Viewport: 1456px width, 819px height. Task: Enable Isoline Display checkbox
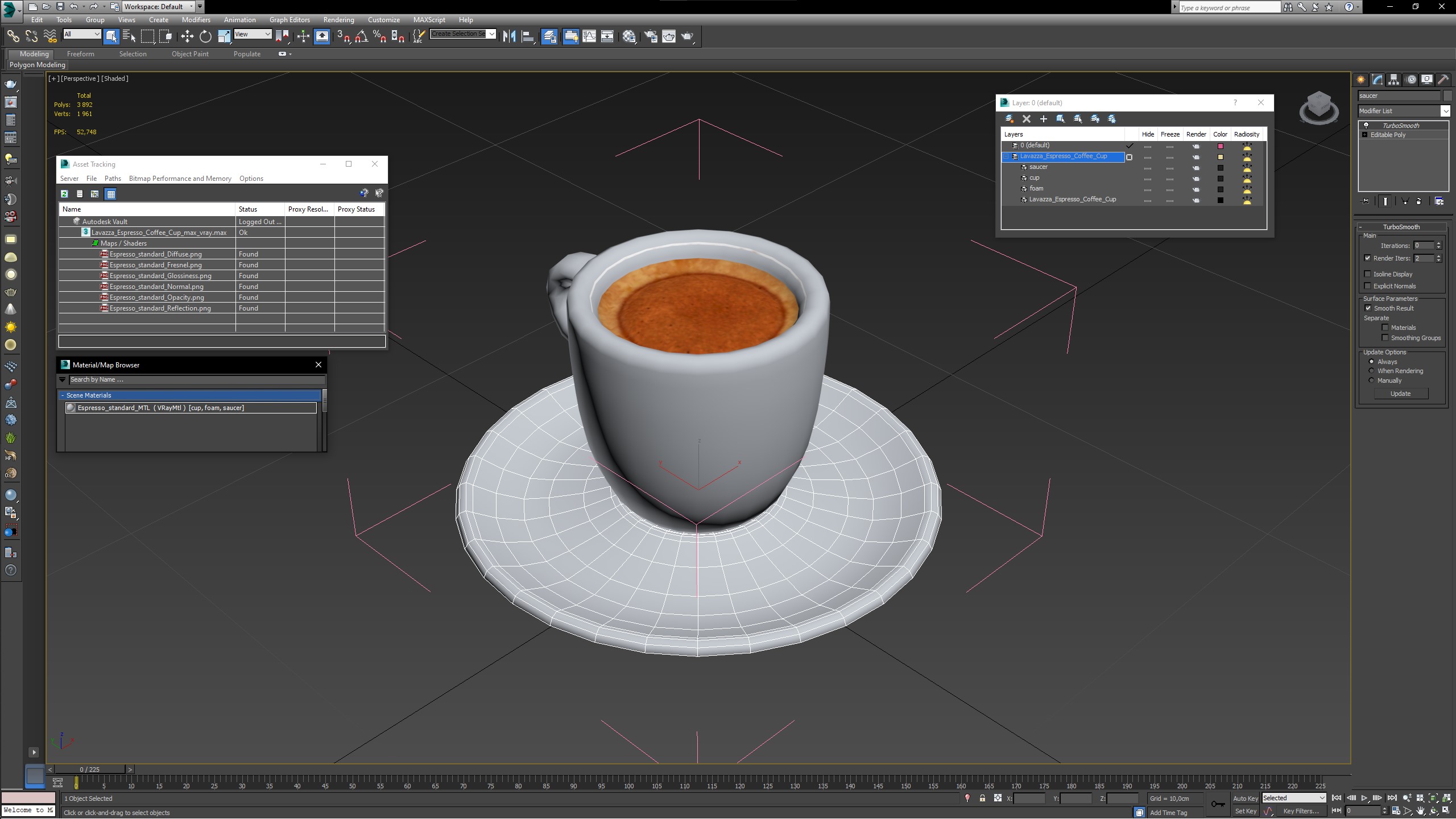pyautogui.click(x=1368, y=274)
